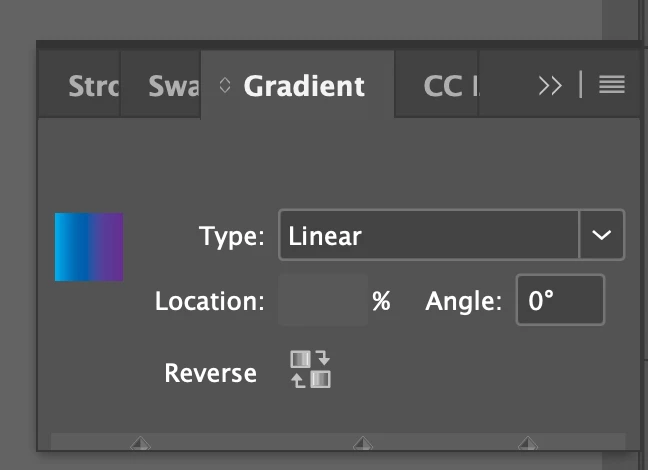Image resolution: width=648 pixels, height=470 pixels.
Task: Select the left gradient stop marker
Action: [x=140, y=443]
